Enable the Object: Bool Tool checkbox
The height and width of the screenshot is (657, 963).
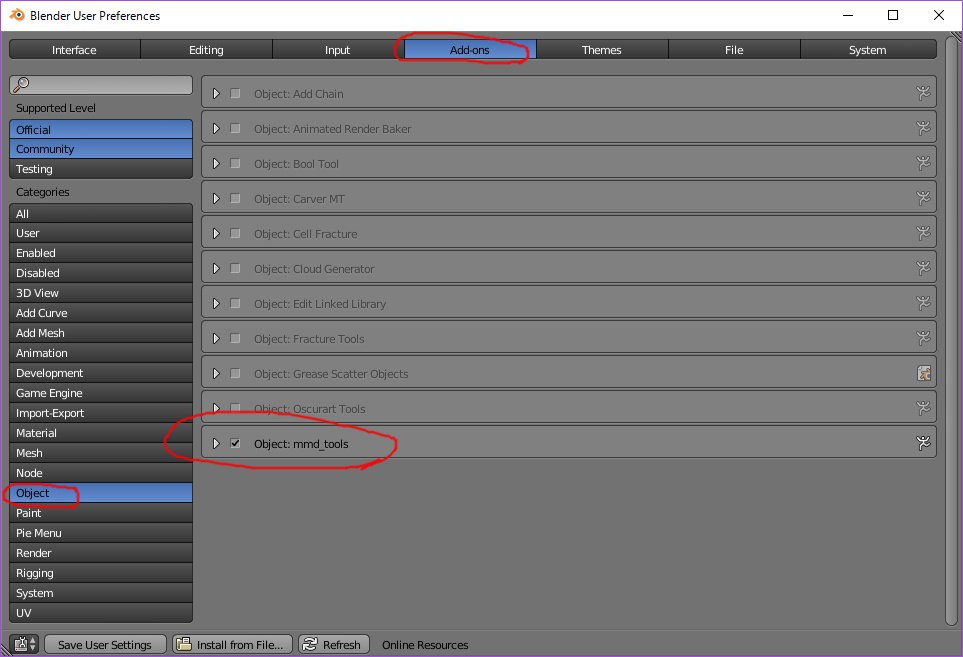[x=235, y=163]
